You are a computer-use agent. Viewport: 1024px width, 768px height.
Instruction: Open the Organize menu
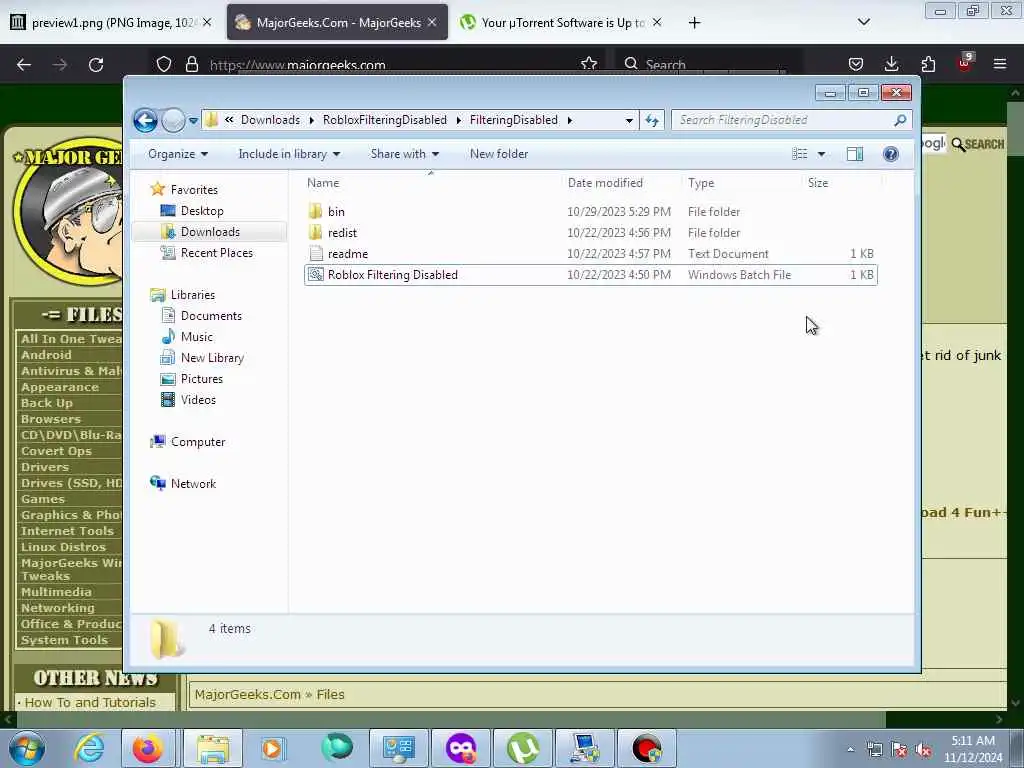pyautogui.click(x=178, y=154)
